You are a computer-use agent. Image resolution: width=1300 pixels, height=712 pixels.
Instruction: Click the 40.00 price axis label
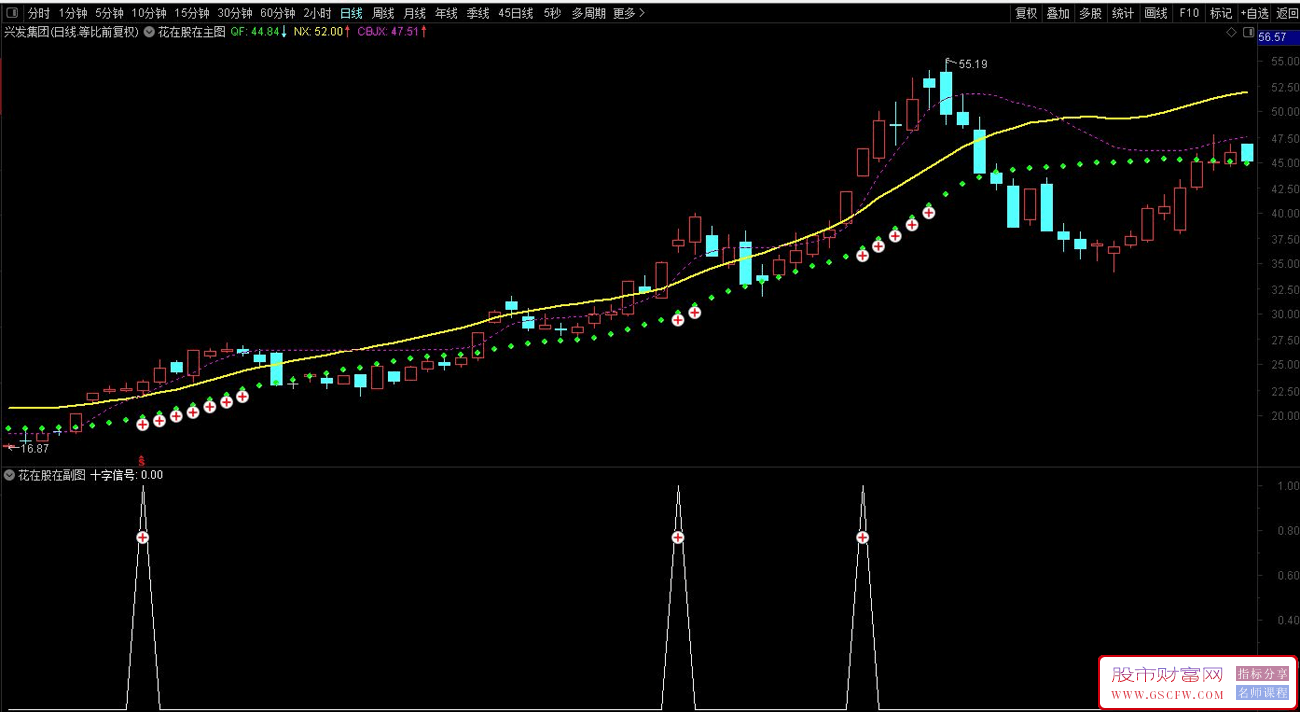pyautogui.click(x=1284, y=213)
